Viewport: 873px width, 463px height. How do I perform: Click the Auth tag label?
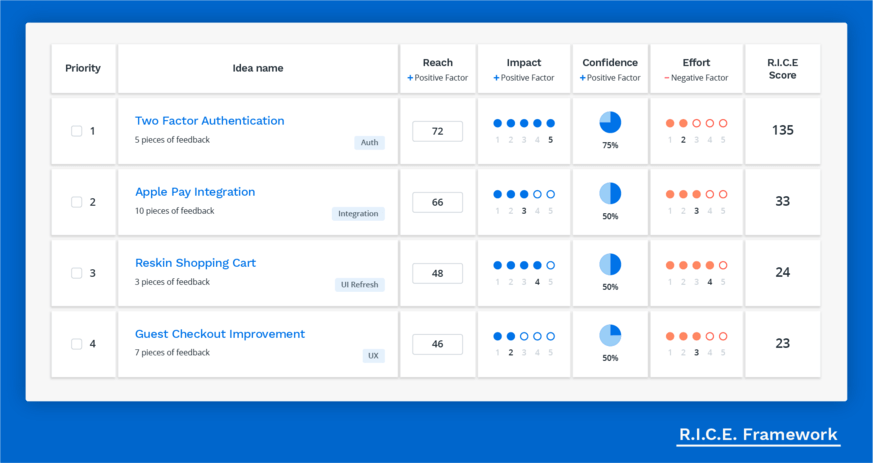[369, 143]
